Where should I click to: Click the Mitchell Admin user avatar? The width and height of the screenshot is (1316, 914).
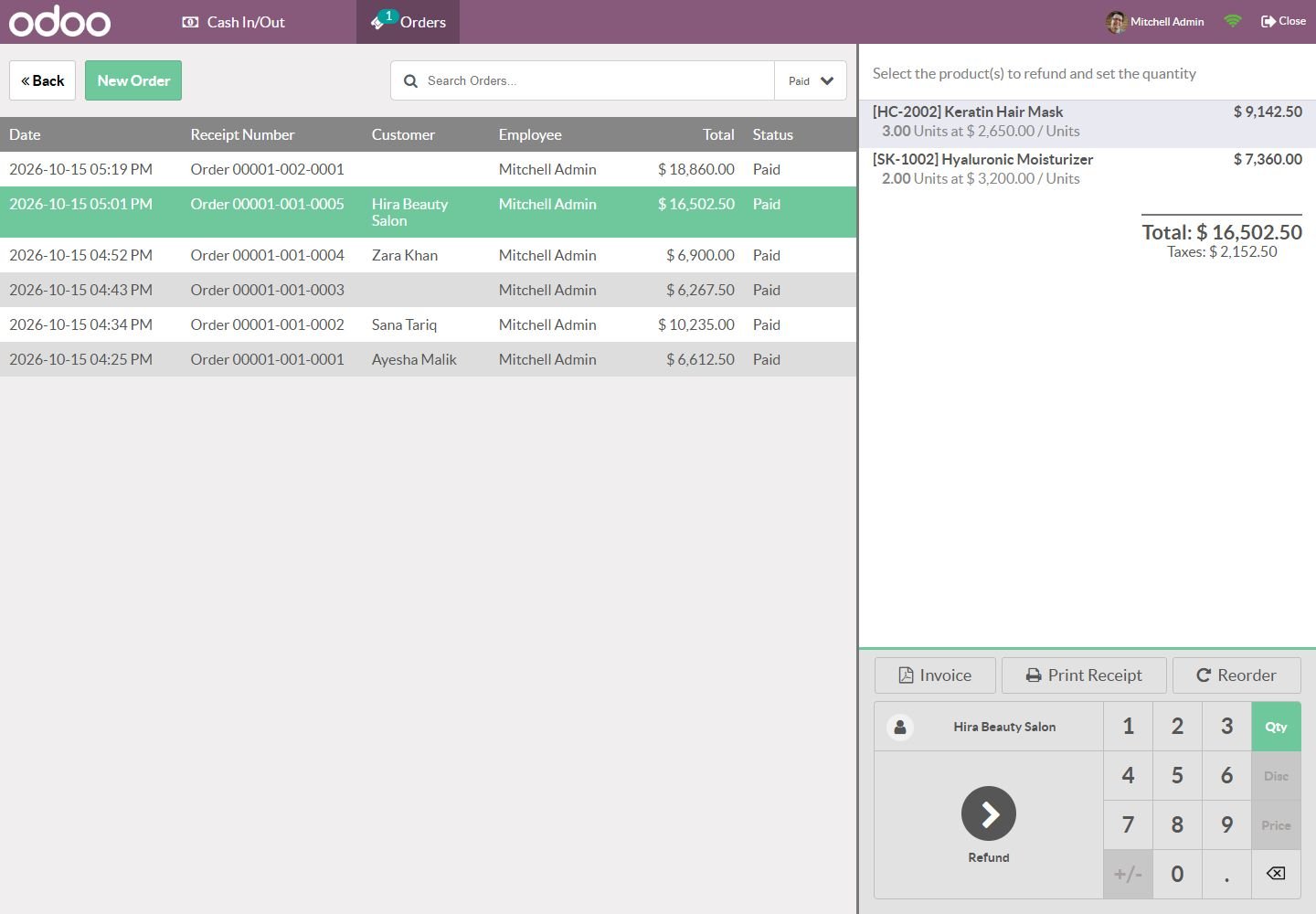1115,22
